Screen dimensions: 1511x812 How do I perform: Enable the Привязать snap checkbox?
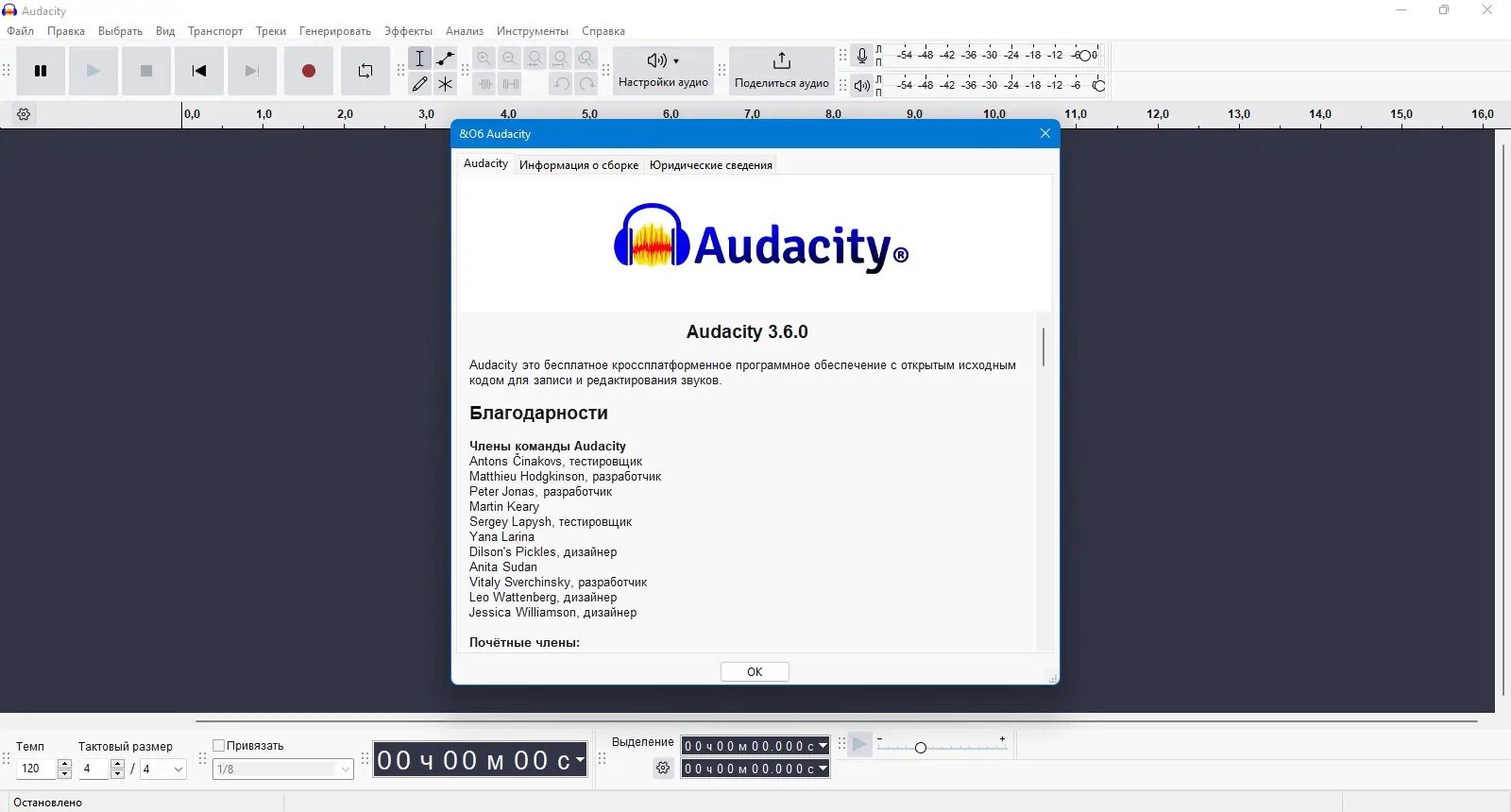coord(219,745)
